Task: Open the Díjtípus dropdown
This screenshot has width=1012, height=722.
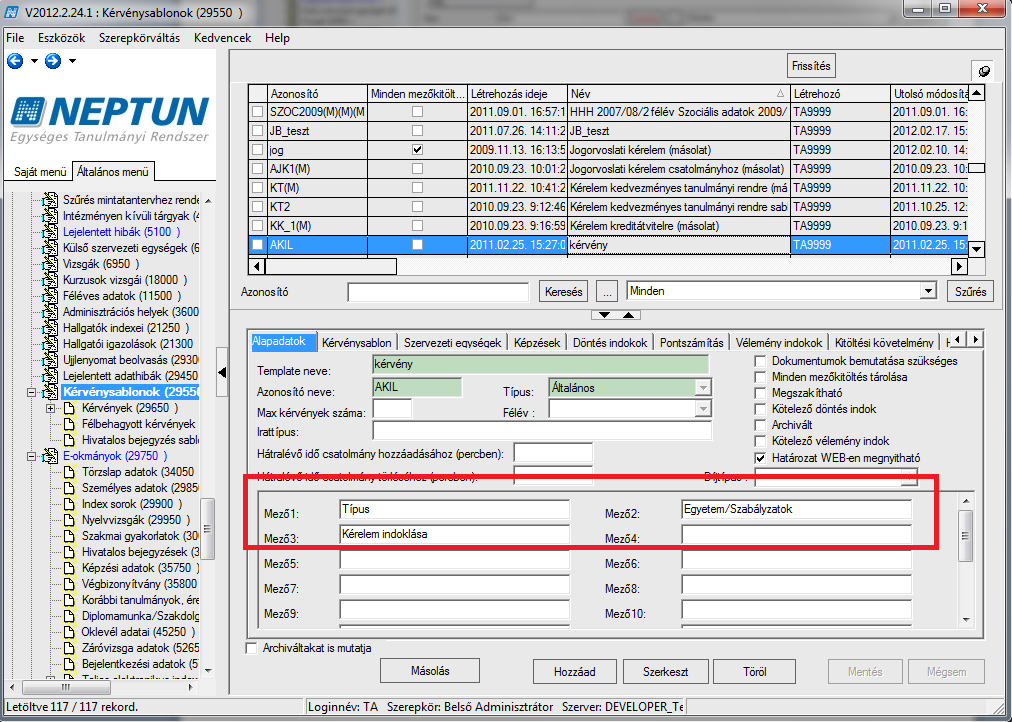Action: coord(909,478)
